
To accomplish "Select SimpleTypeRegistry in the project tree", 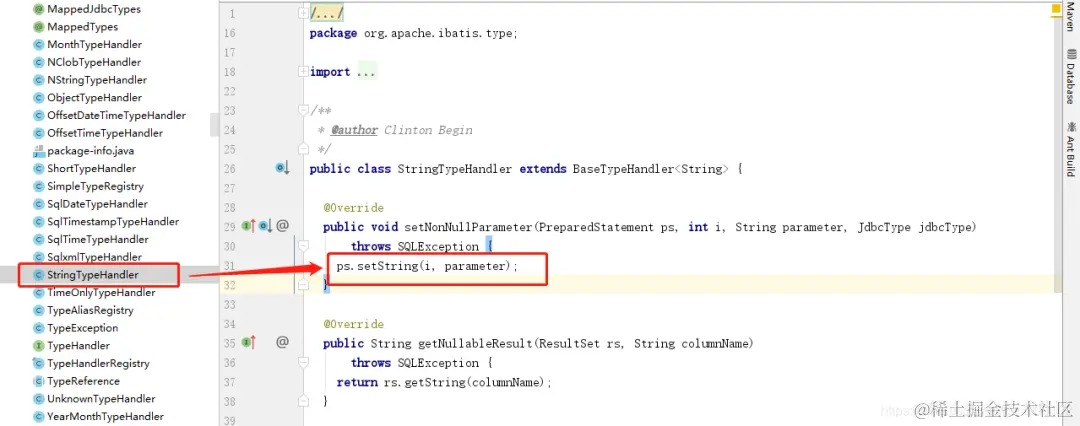I will coord(95,187).
